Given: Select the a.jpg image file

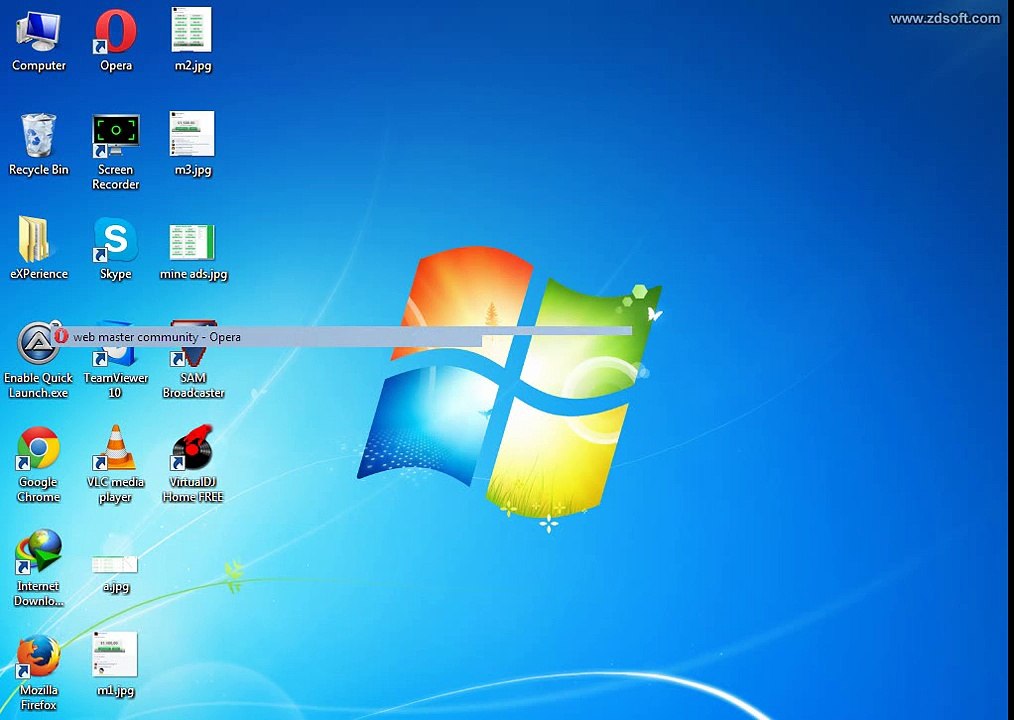Looking at the screenshot, I should [x=115, y=574].
